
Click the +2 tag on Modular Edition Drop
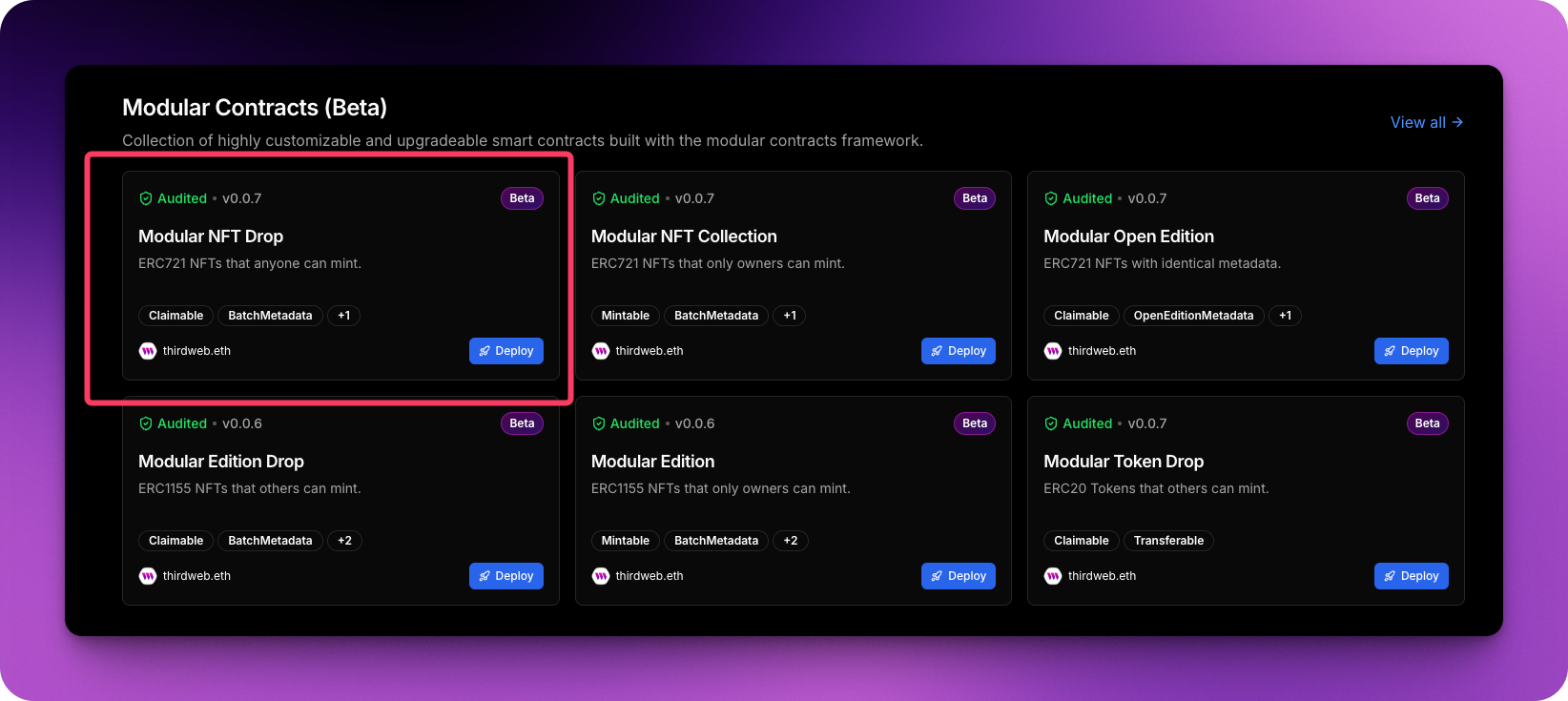[x=344, y=541]
